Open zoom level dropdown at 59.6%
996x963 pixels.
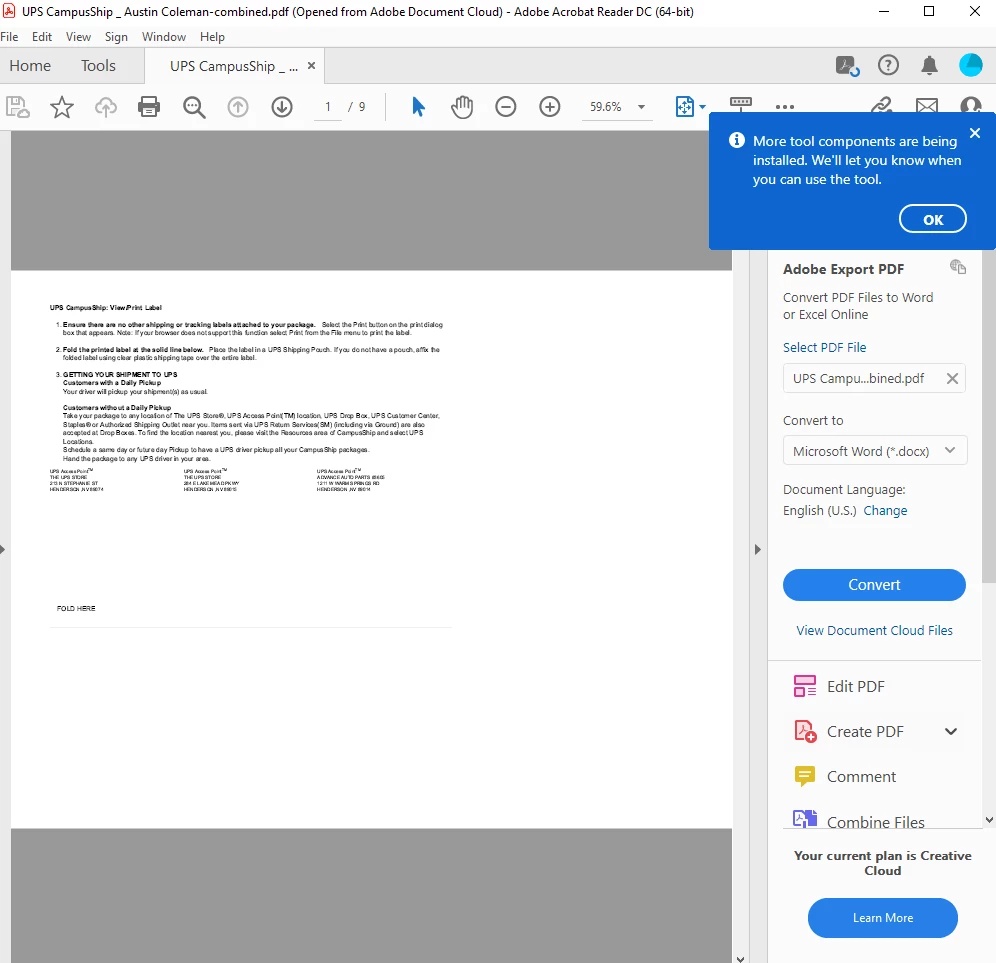[x=641, y=107]
